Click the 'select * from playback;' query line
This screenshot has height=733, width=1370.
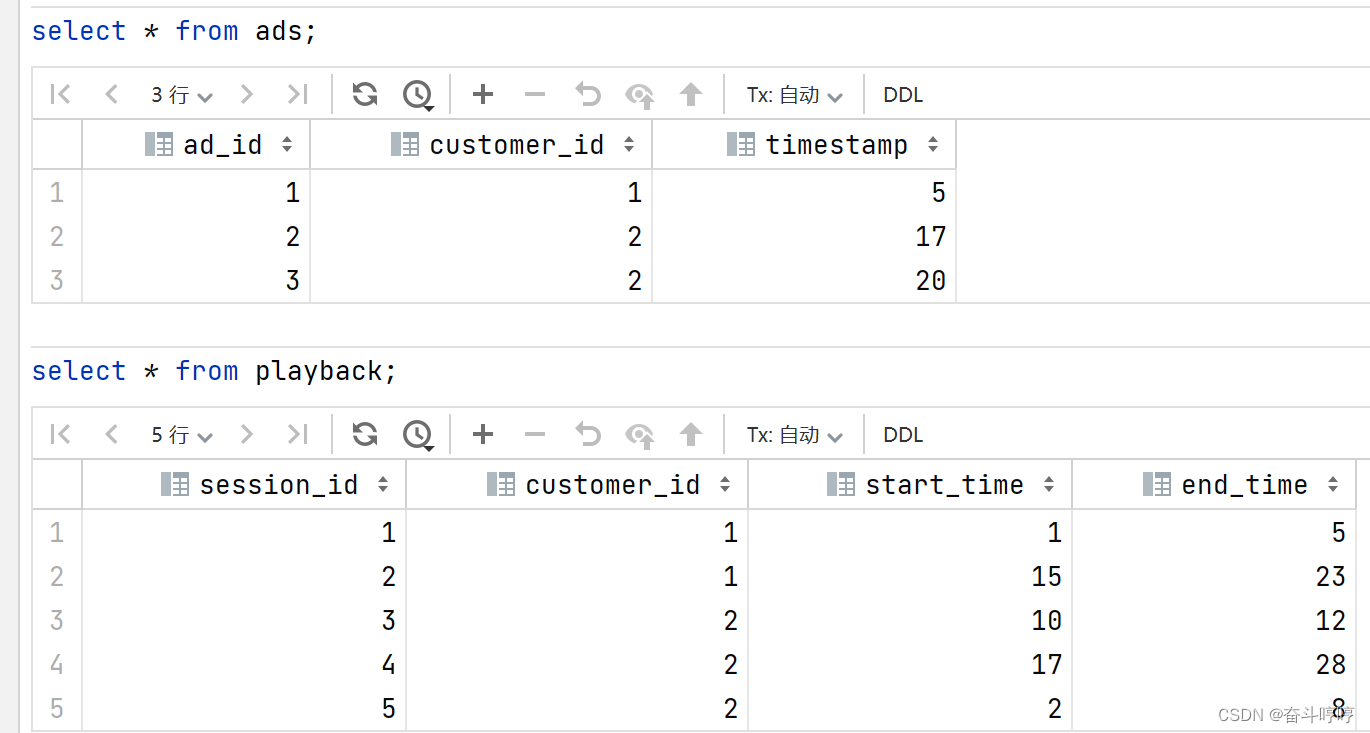(x=214, y=371)
